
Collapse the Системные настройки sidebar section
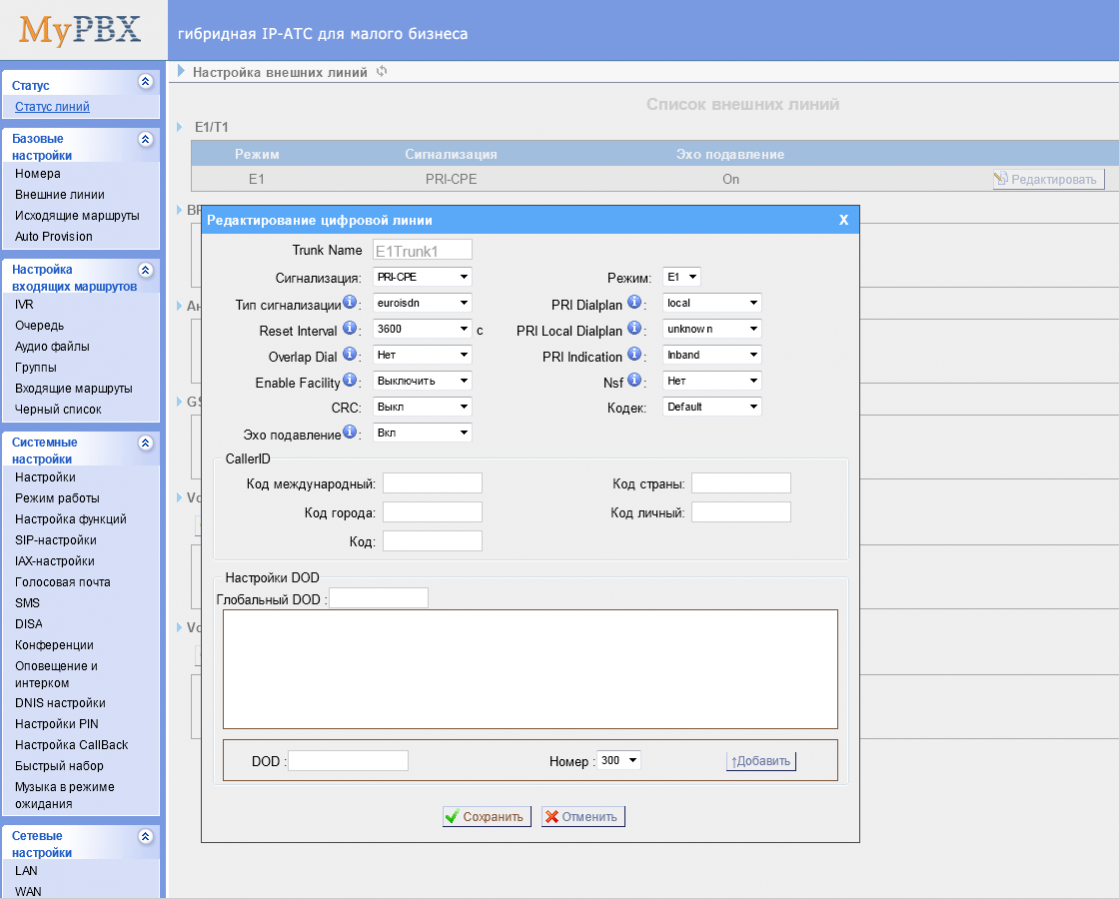(145, 442)
